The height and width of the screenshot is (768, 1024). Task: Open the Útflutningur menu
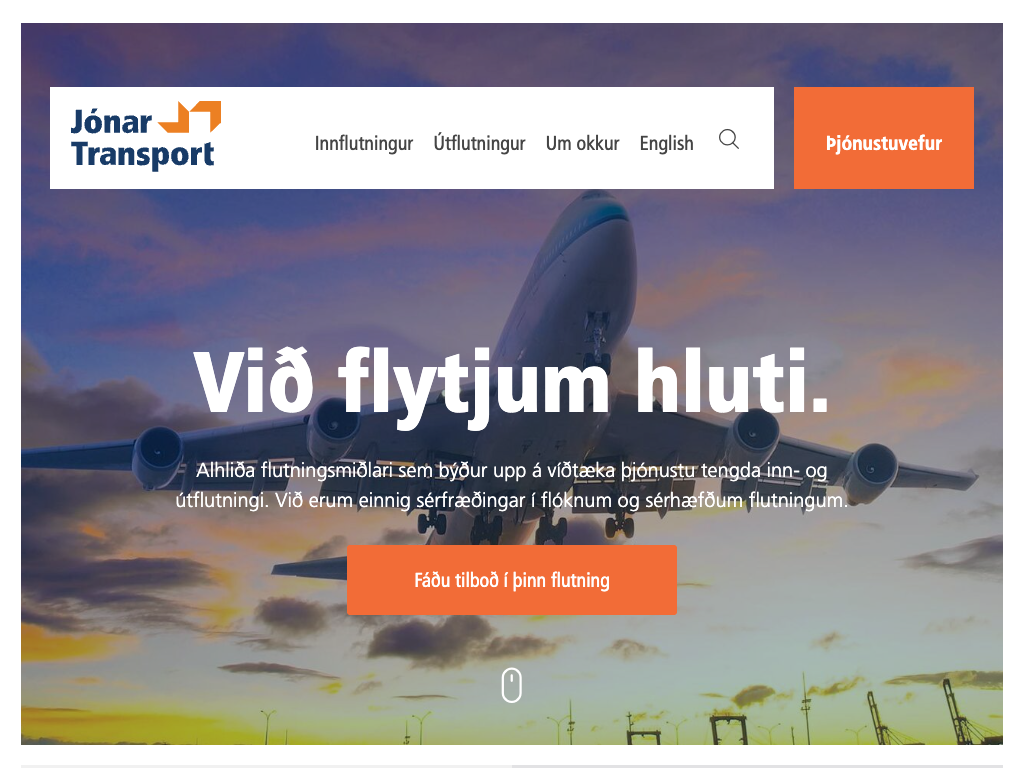pos(479,142)
